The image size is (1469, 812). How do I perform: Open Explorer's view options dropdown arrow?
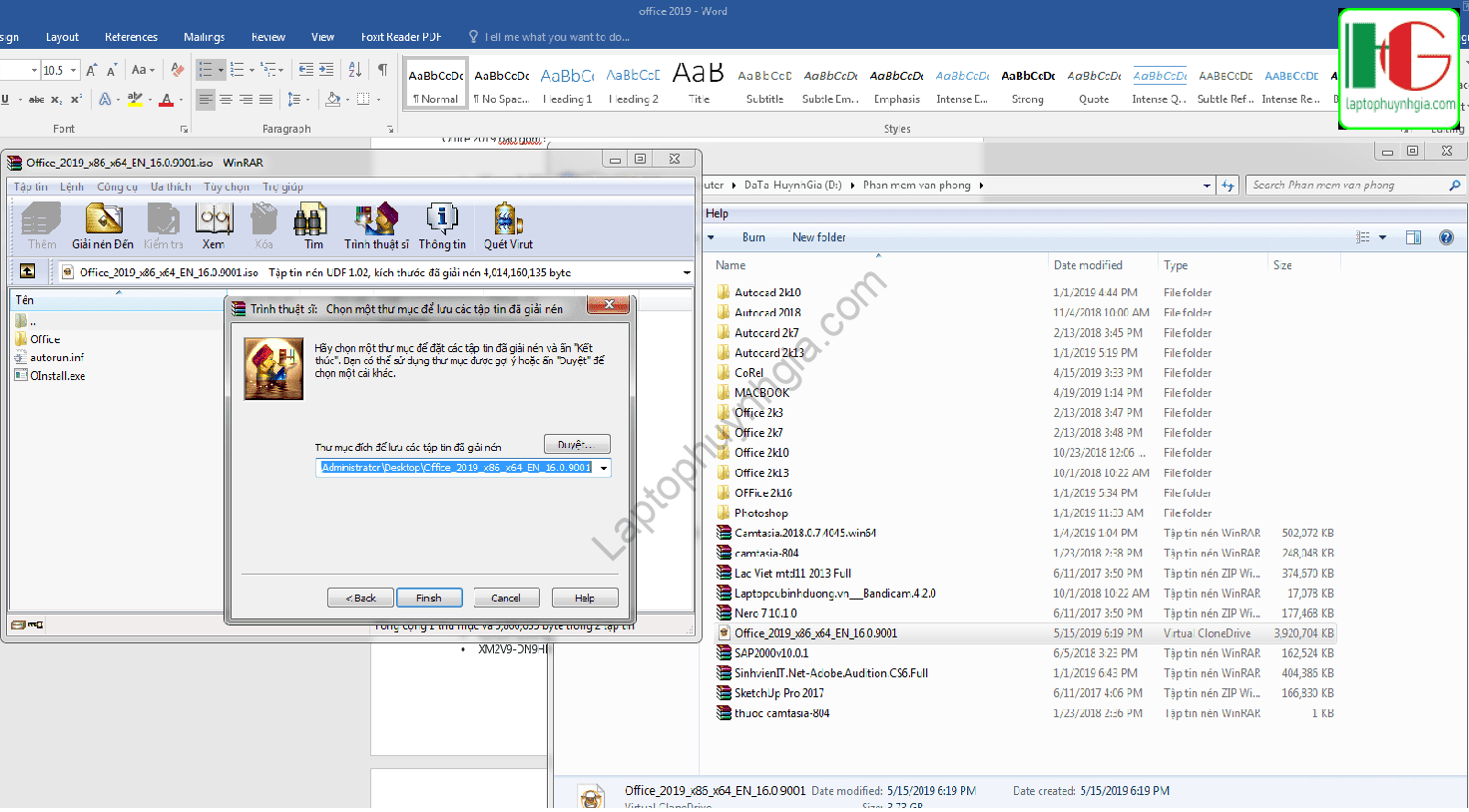(1382, 237)
